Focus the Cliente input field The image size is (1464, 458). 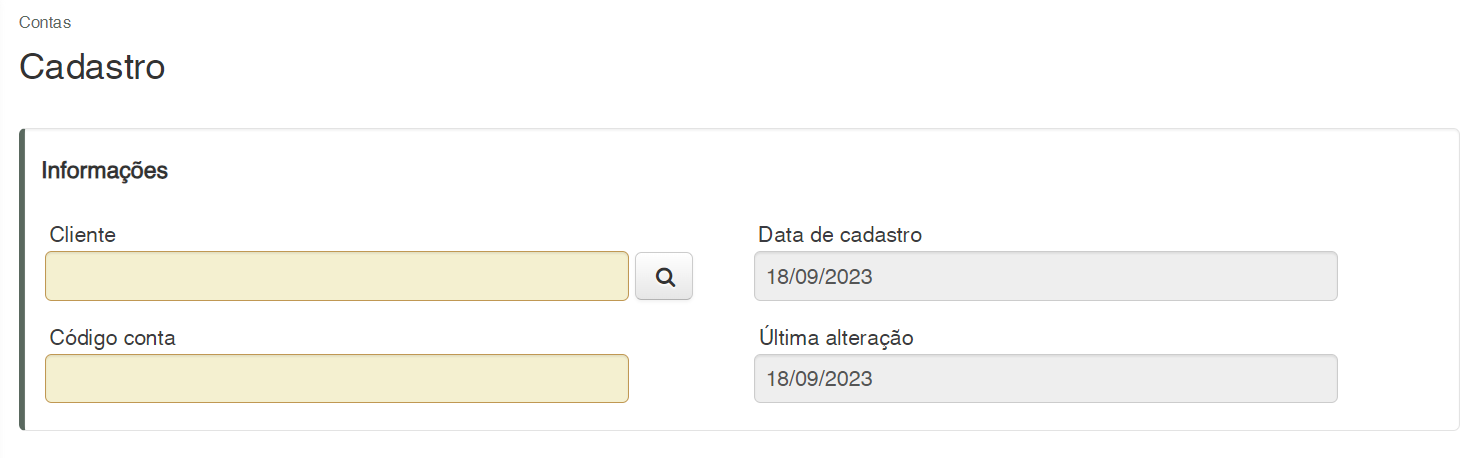point(336,276)
